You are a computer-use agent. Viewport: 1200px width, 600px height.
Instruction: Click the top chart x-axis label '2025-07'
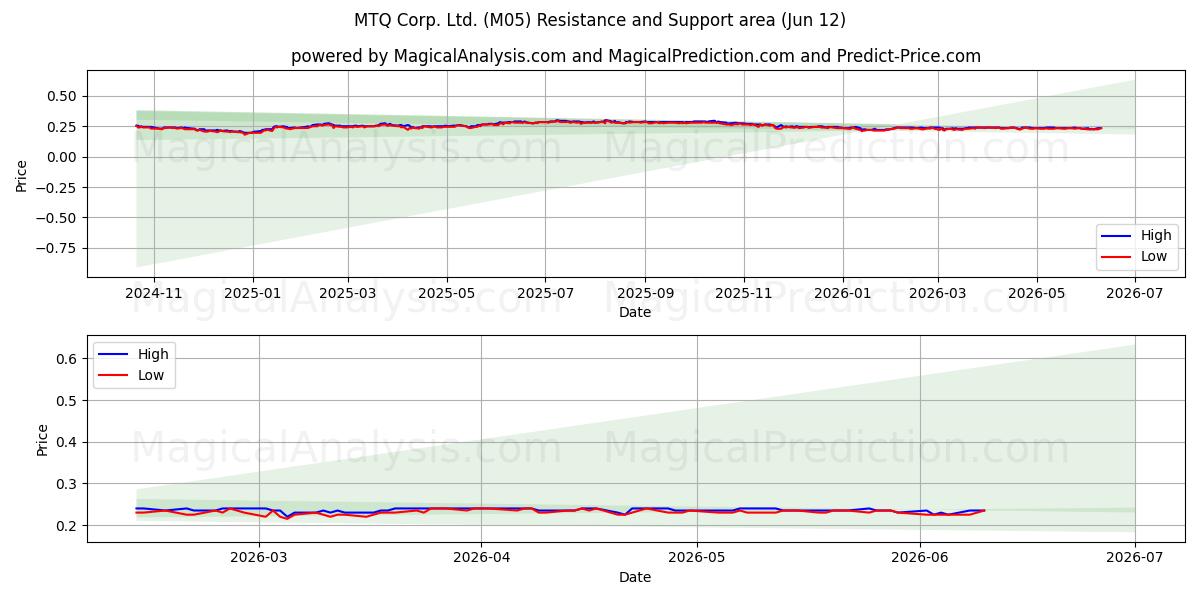[x=545, y=292]
